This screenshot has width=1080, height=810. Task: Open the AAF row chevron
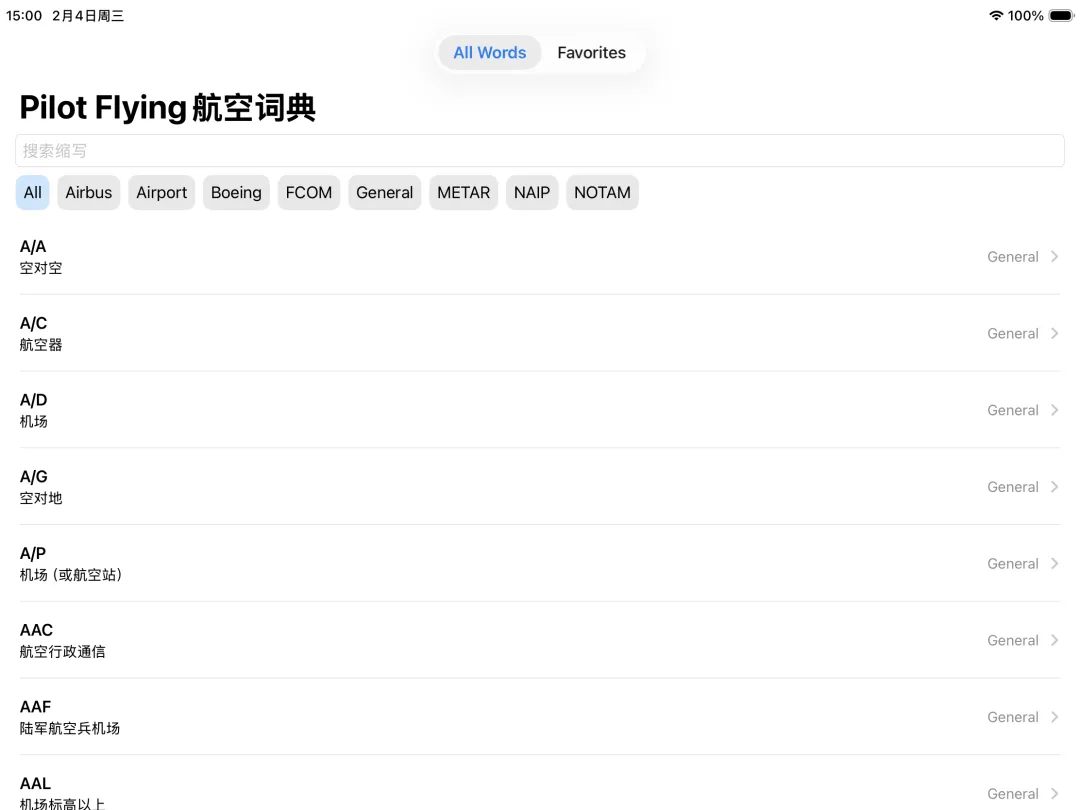[1055, 717]
